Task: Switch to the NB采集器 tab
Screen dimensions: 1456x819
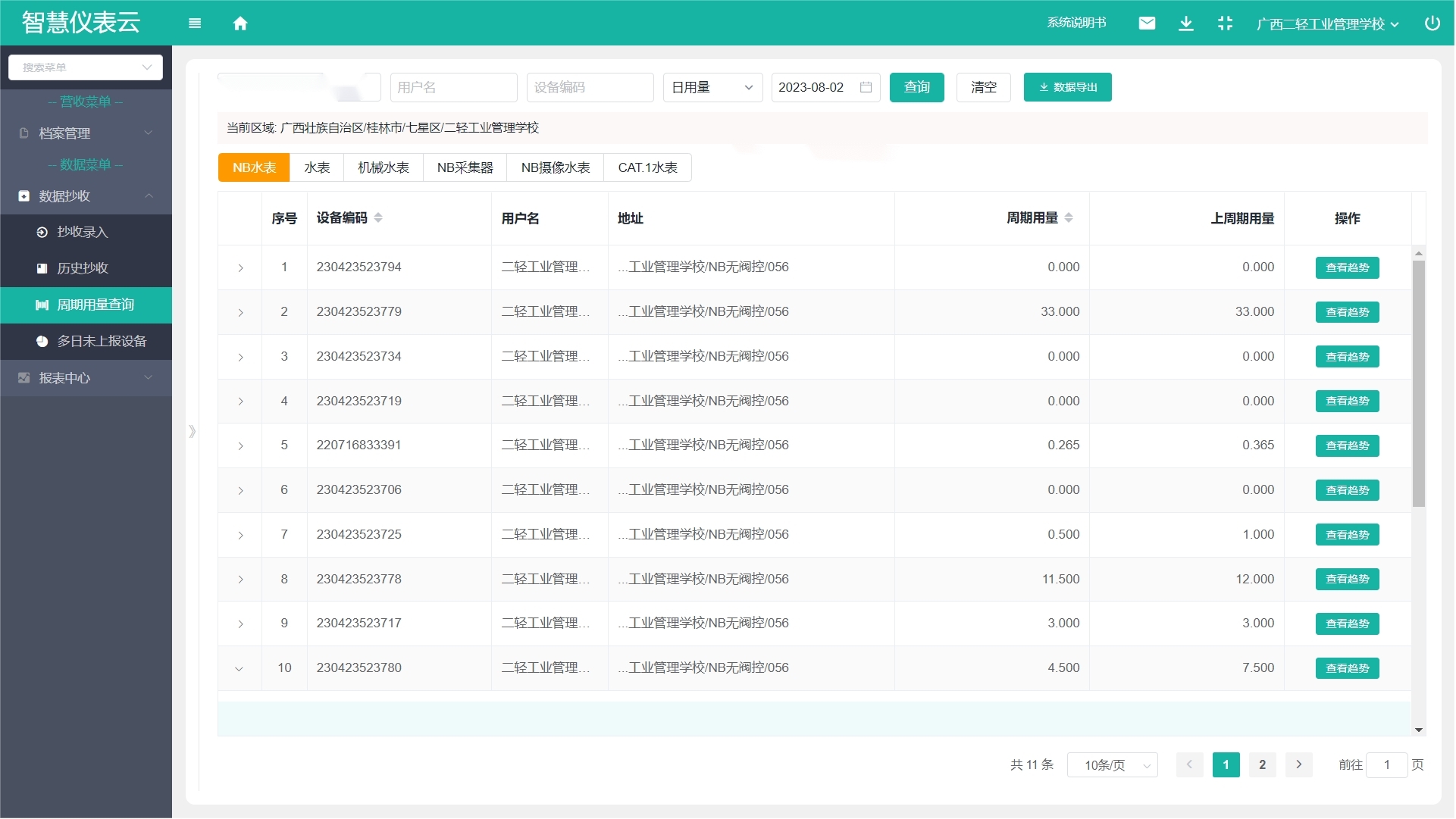Action: coord(465,167)
